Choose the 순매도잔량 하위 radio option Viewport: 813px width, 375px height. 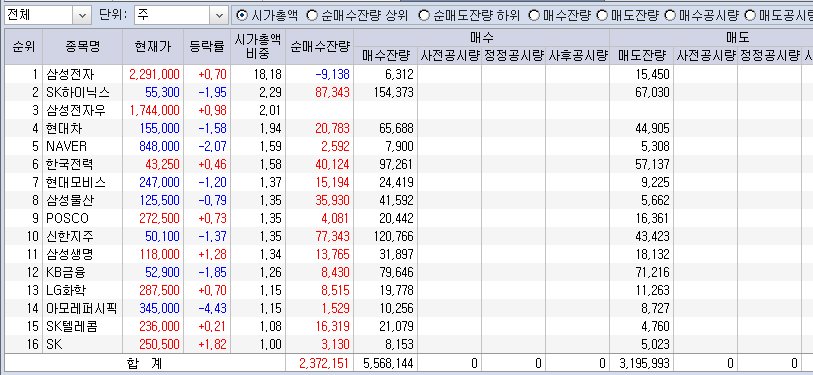pos(424,16)
